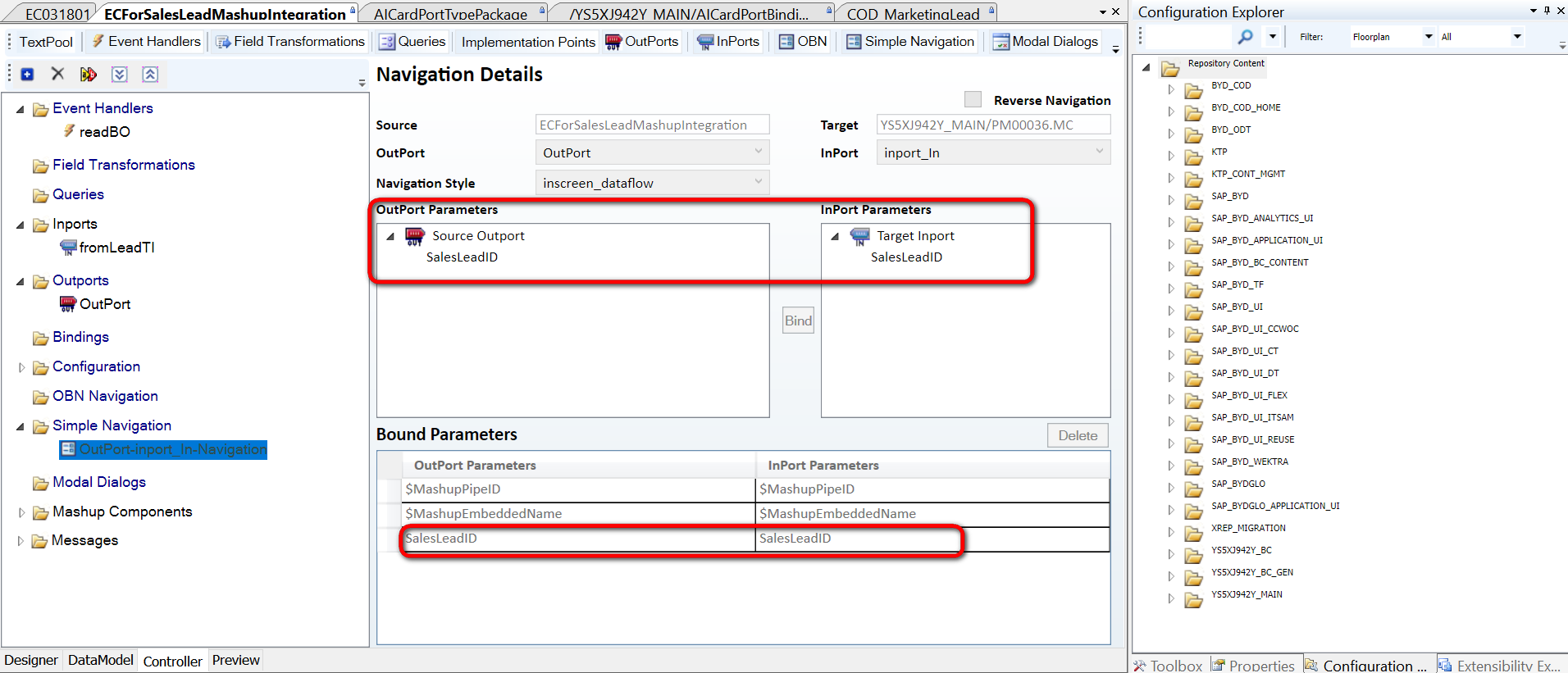Click the search magnifier in Configuration Explorer
1568x673 pixels.
1245,37
